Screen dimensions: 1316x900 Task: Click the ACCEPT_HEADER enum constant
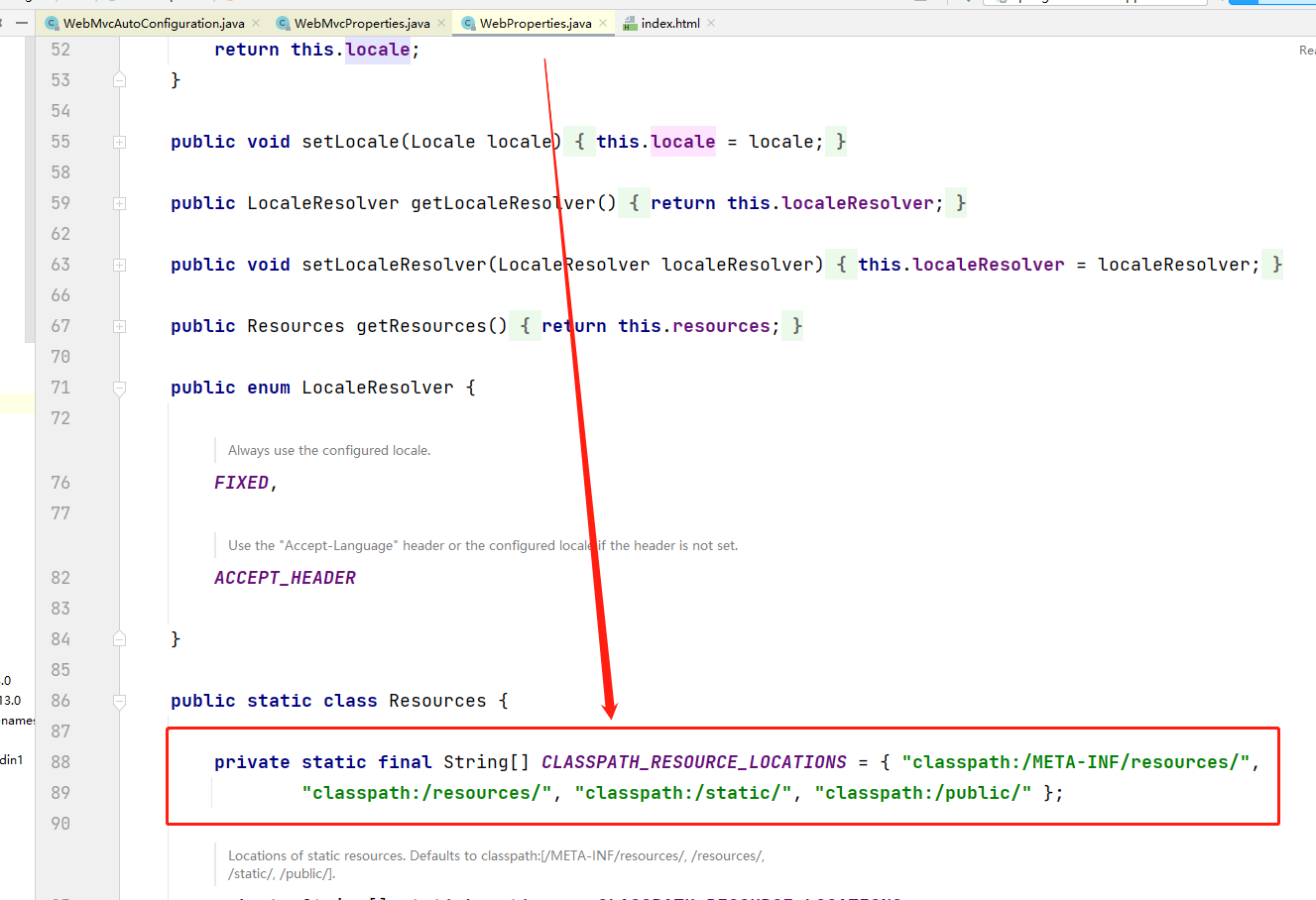(x=285, y=578)
